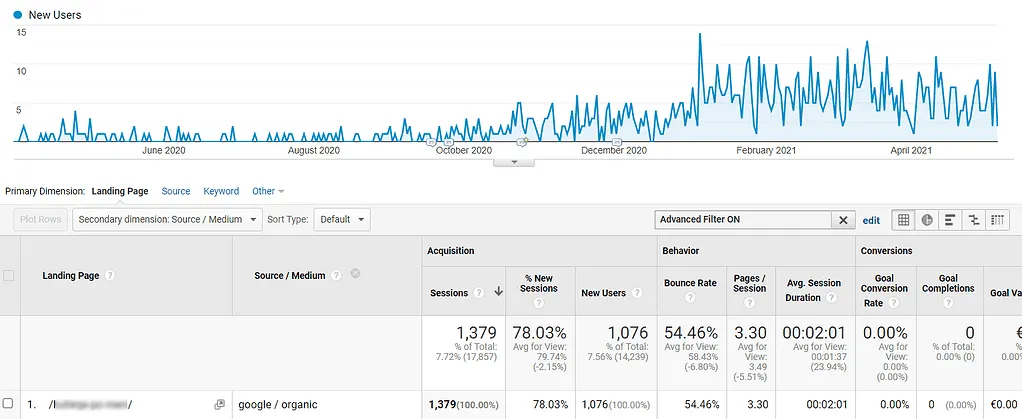
Task: Open the Secondary dimension: Source / Medium dropdown
Action: [x=168, y=220]
